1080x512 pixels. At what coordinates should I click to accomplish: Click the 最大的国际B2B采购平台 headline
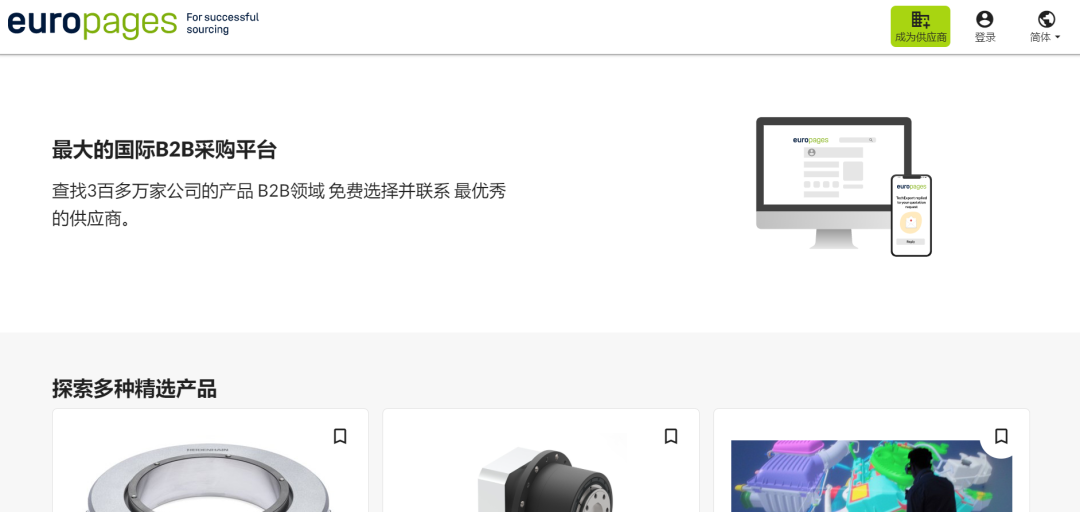[164, 150]
